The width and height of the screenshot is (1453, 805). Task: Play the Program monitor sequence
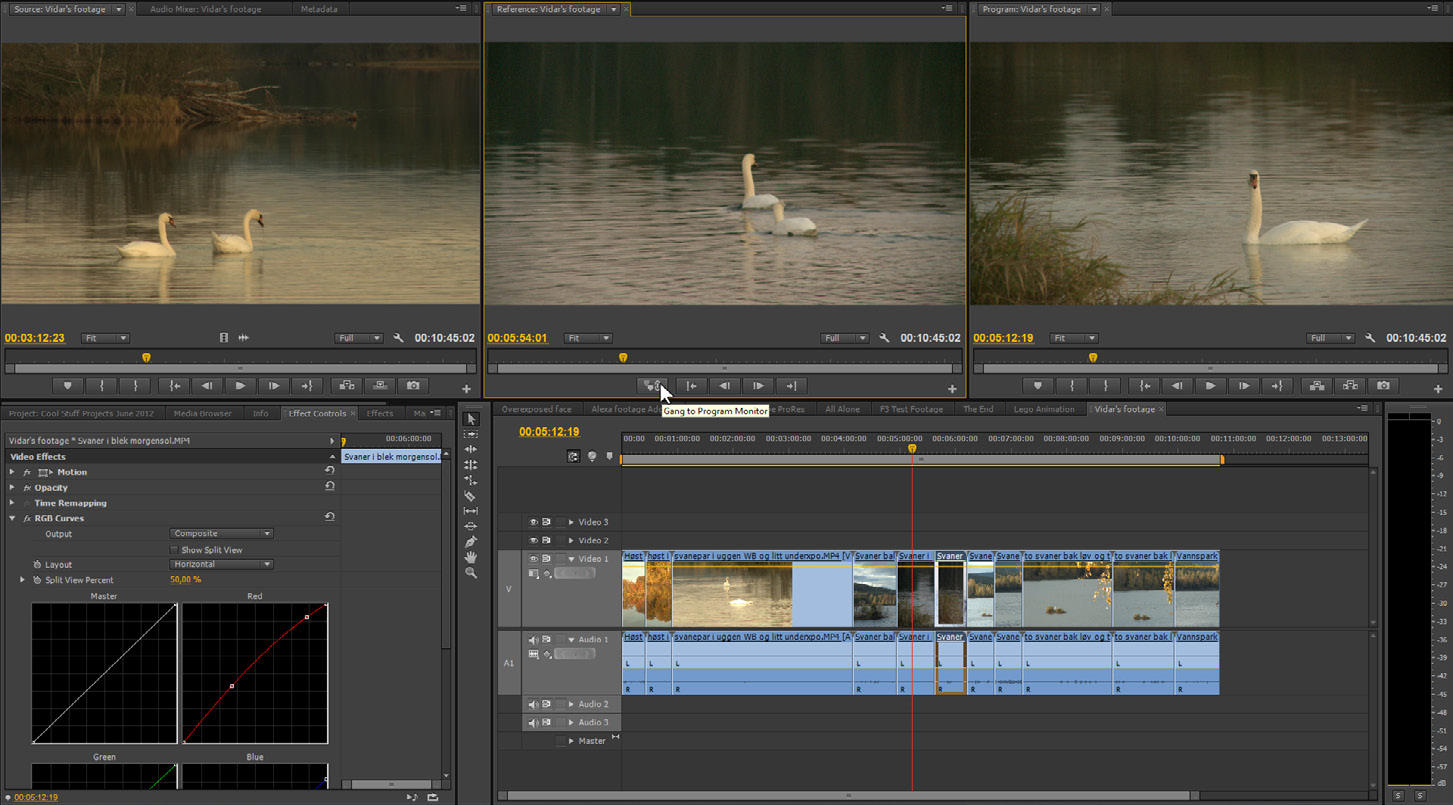[1210, 385]
